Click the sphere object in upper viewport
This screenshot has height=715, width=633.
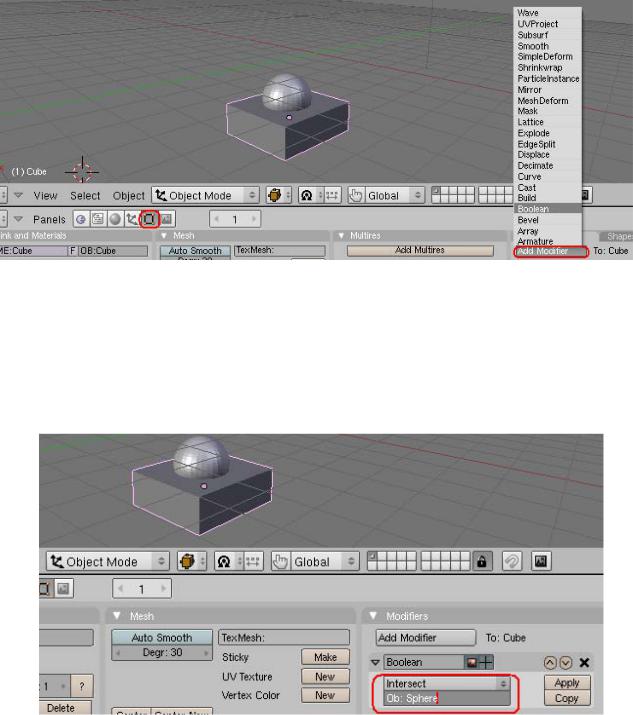point(287,92)
